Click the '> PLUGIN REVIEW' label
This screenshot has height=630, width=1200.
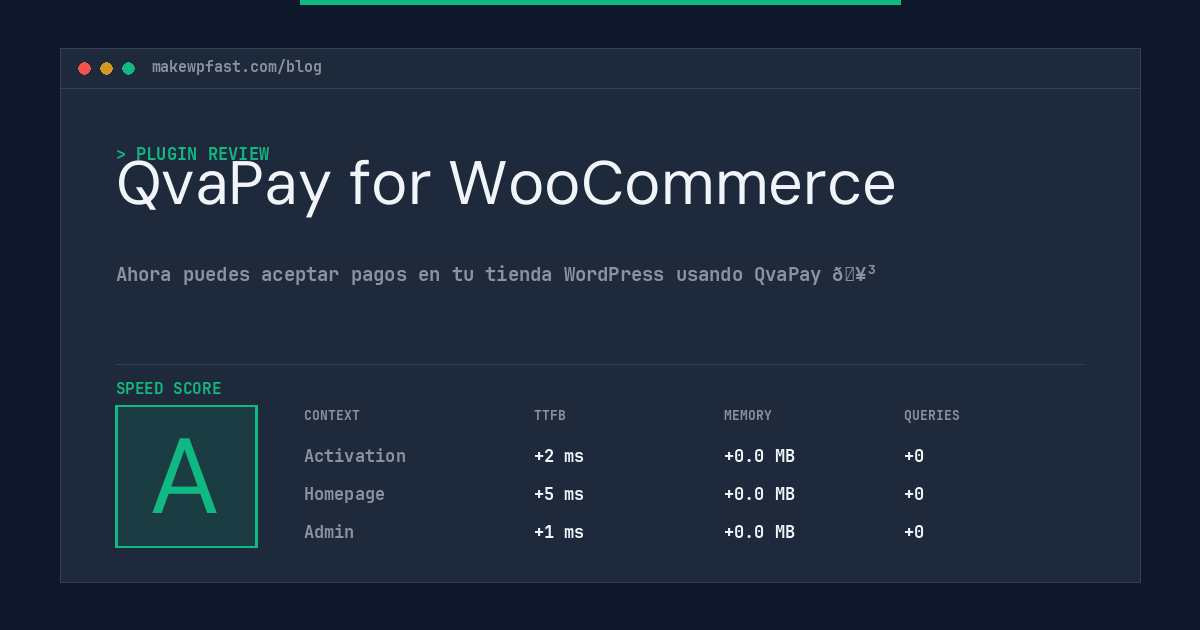click(193, 154)
